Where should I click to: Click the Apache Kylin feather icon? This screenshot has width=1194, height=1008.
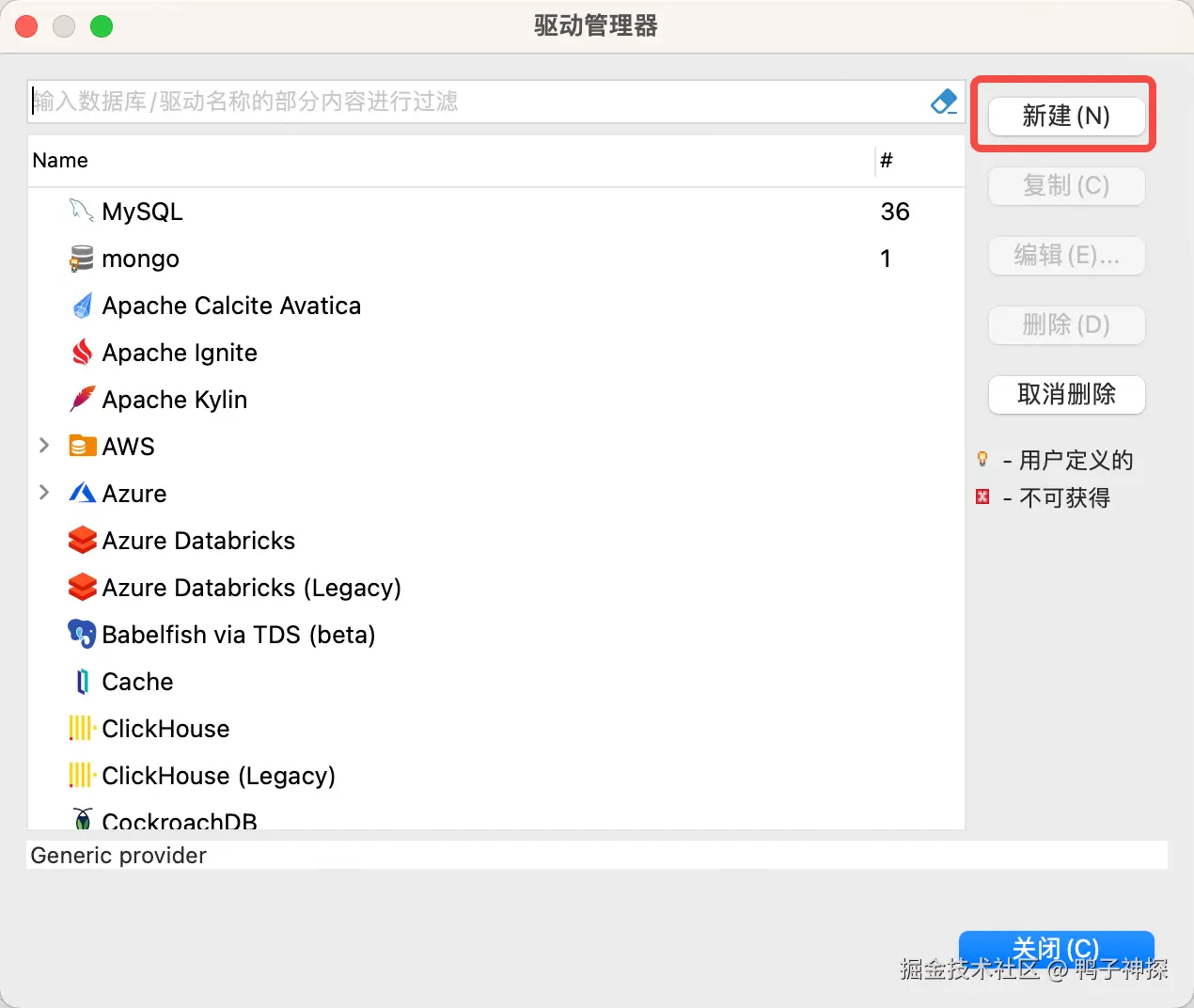82,400
